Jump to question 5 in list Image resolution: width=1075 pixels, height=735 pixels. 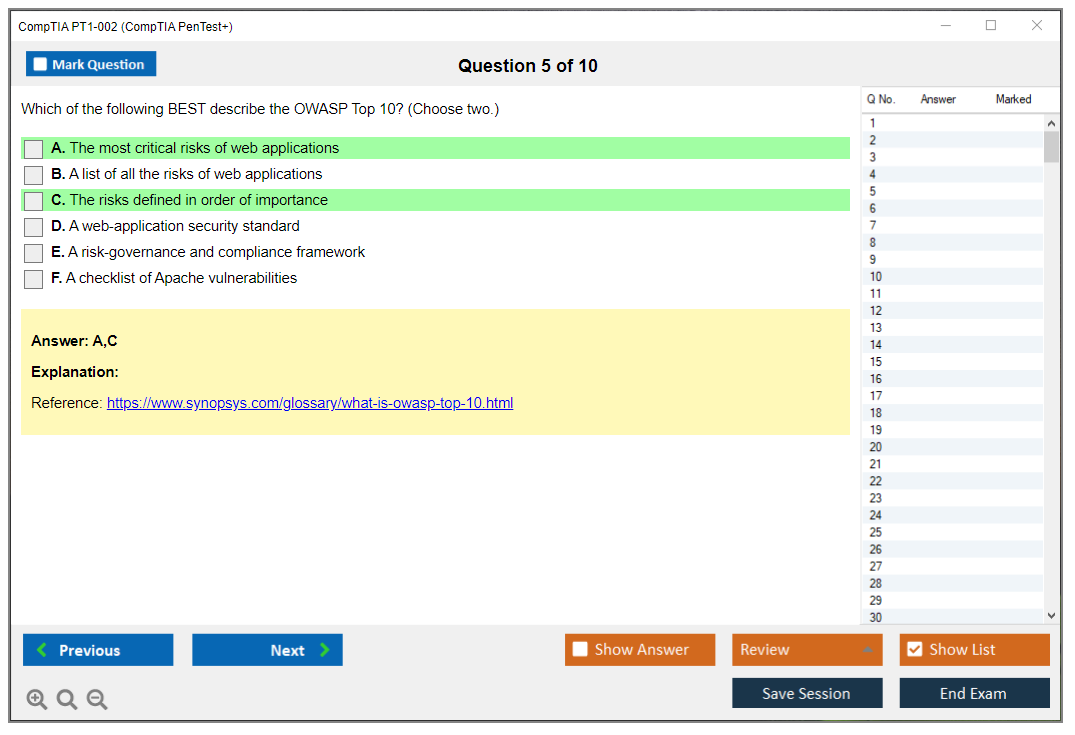873,191
